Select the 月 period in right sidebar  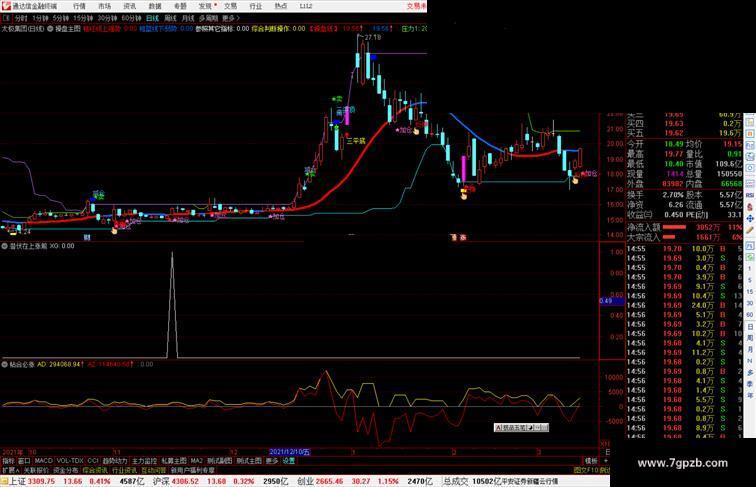point(750,350)
